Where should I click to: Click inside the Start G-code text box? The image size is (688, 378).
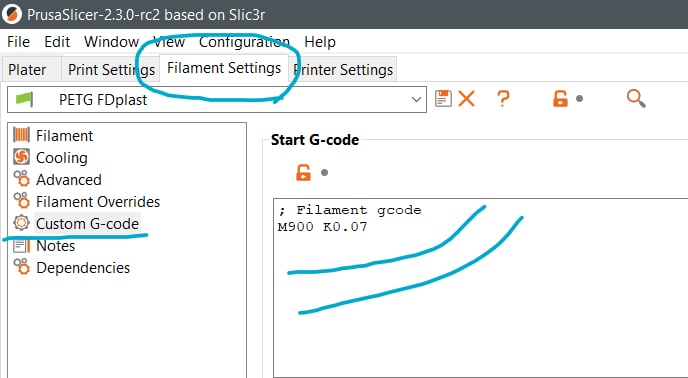click(480, 288)
